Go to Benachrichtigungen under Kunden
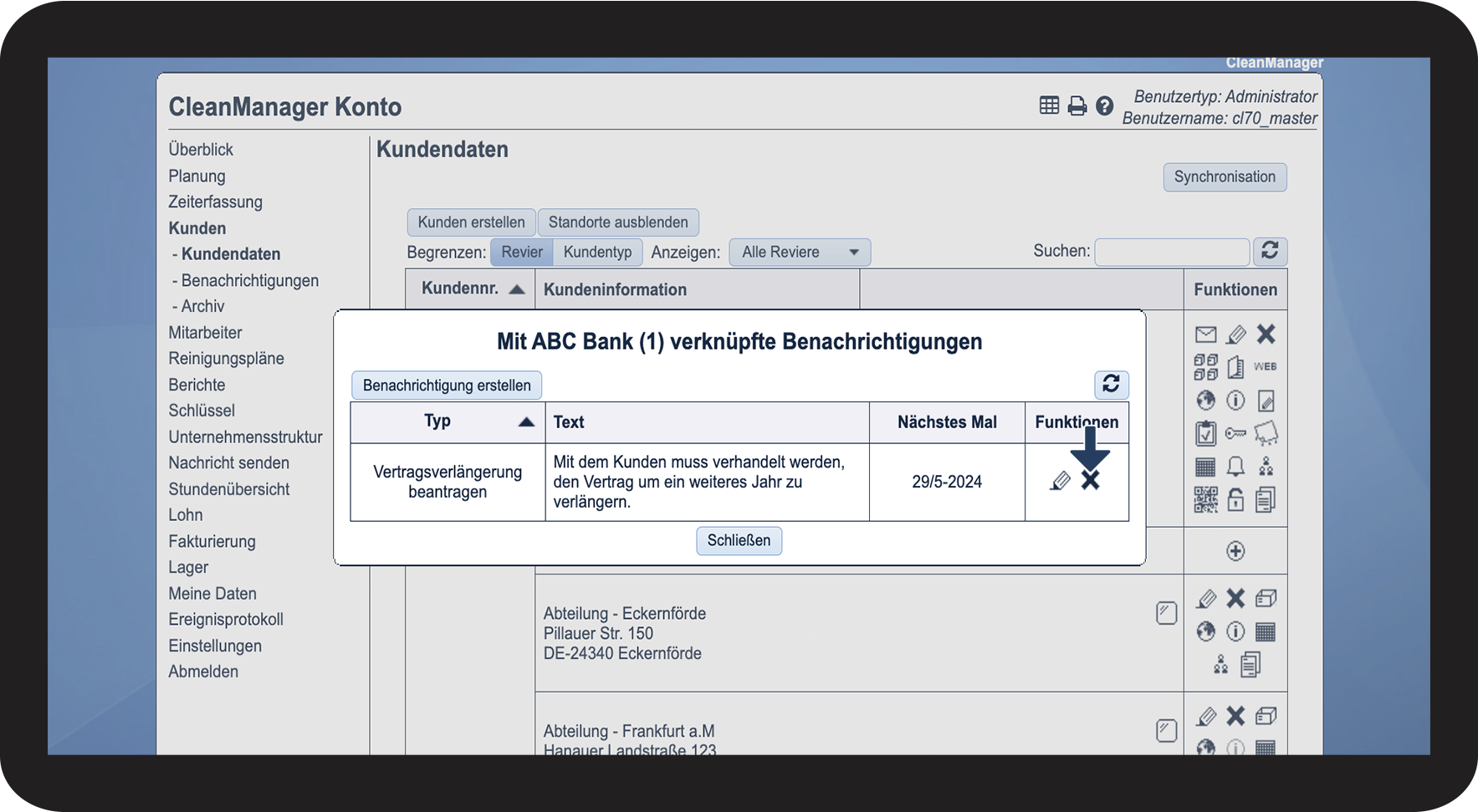This screenshot has height=812, width=1478. point(249,281)
